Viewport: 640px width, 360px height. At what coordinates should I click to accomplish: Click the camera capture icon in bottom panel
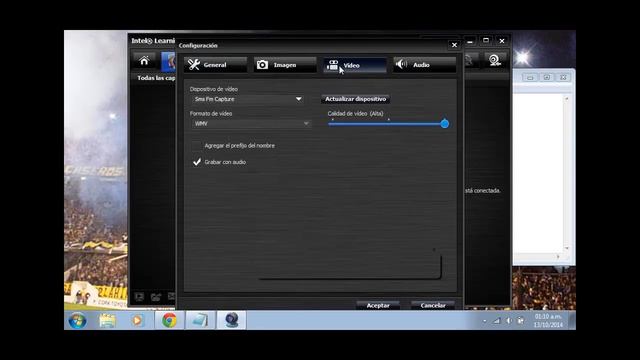[156, 297]
